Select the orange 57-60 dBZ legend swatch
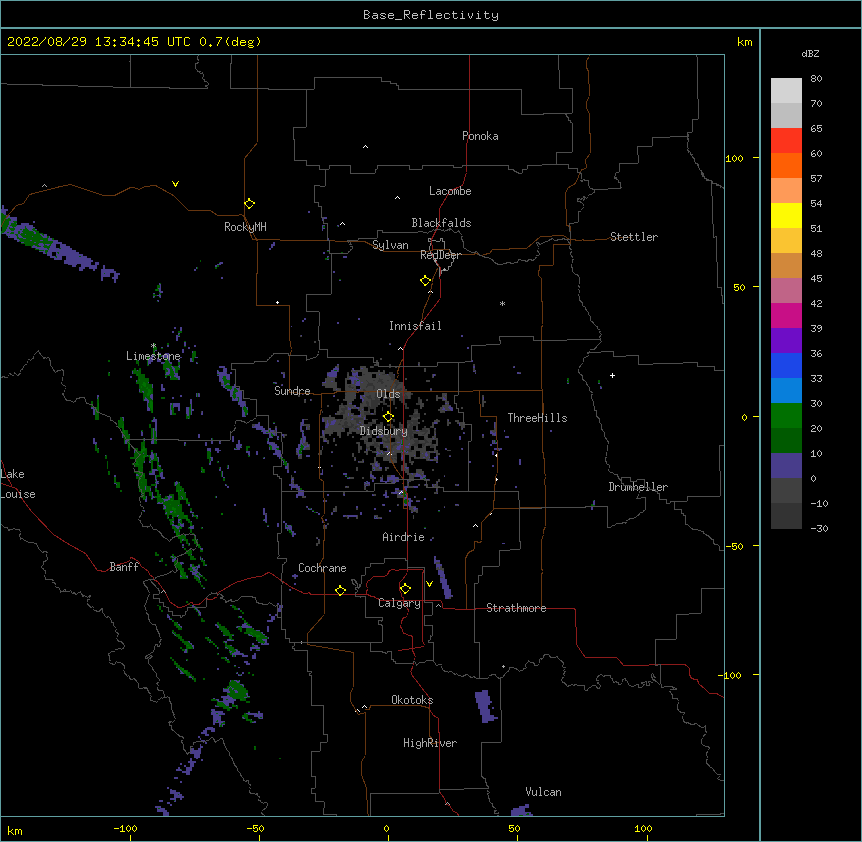Screen dimensions: 862x842 click(x=786, y=165)
